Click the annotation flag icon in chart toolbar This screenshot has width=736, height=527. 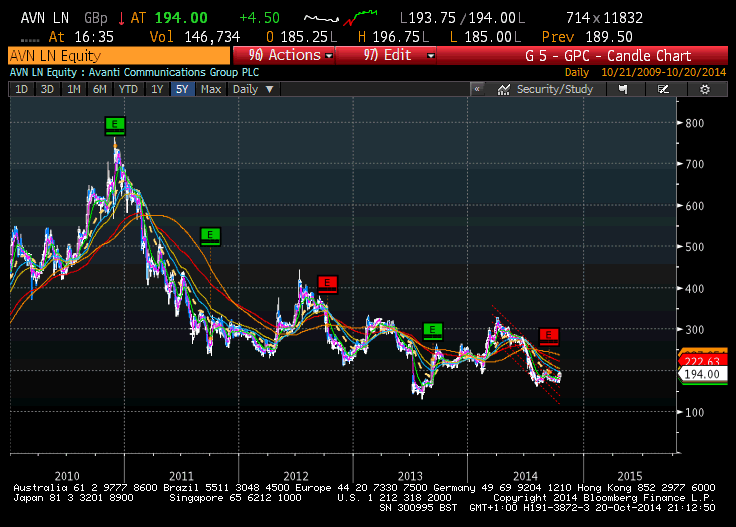[623, 89]
